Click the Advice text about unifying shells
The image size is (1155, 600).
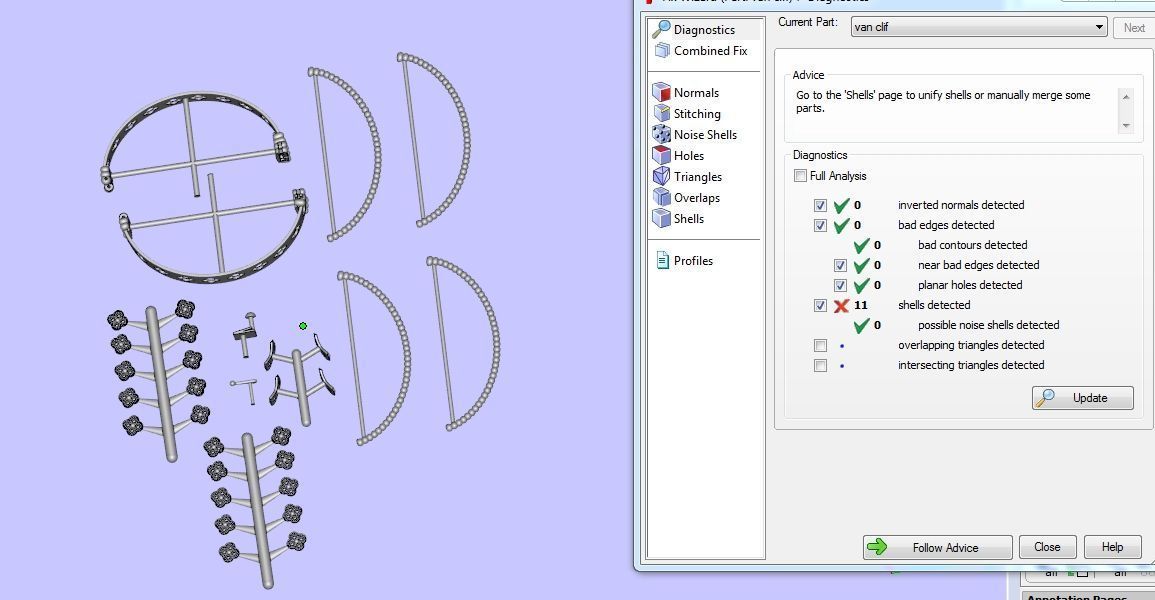tap(943, 102)
